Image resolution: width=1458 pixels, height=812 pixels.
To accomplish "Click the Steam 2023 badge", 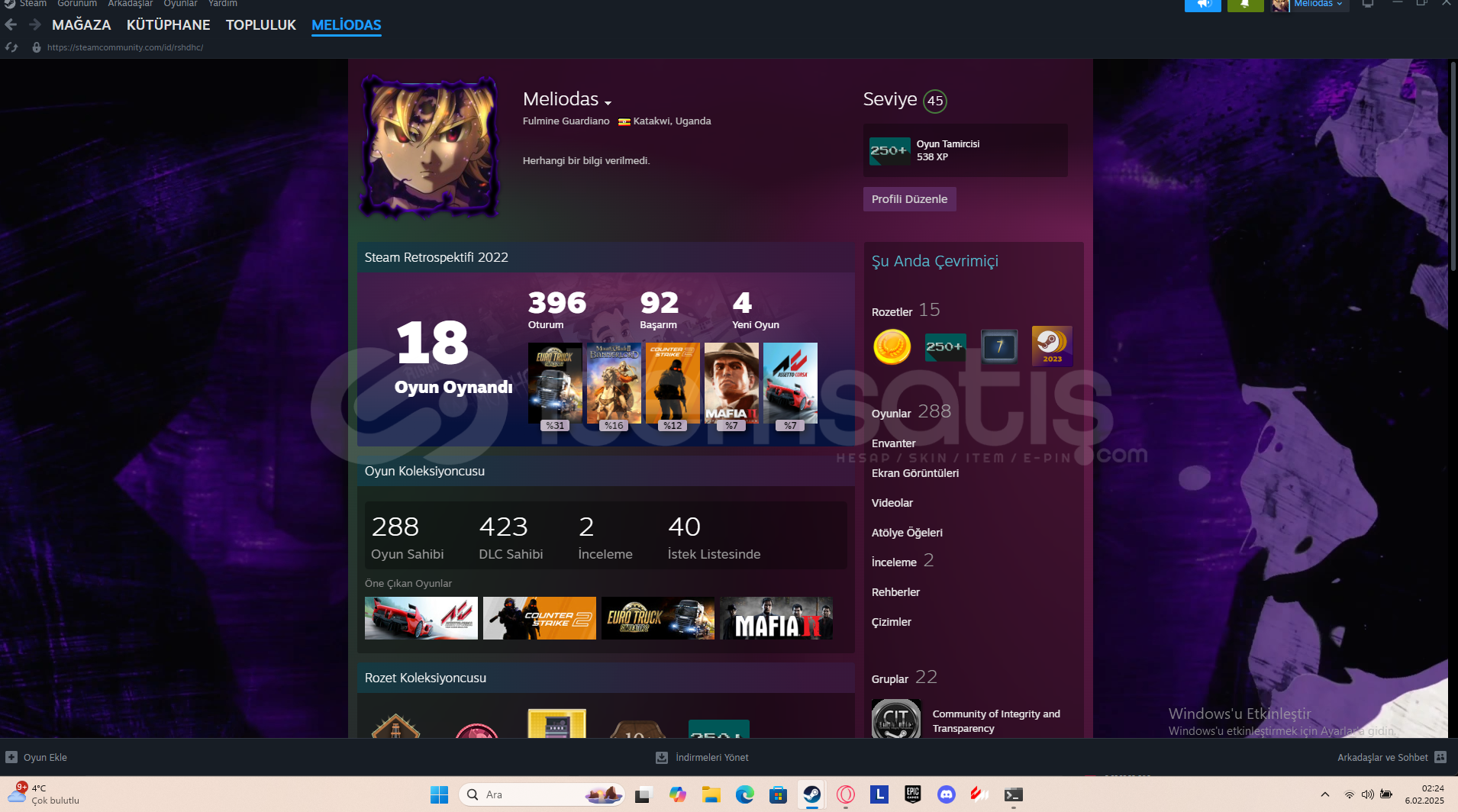I will (x=1052, y=346).
